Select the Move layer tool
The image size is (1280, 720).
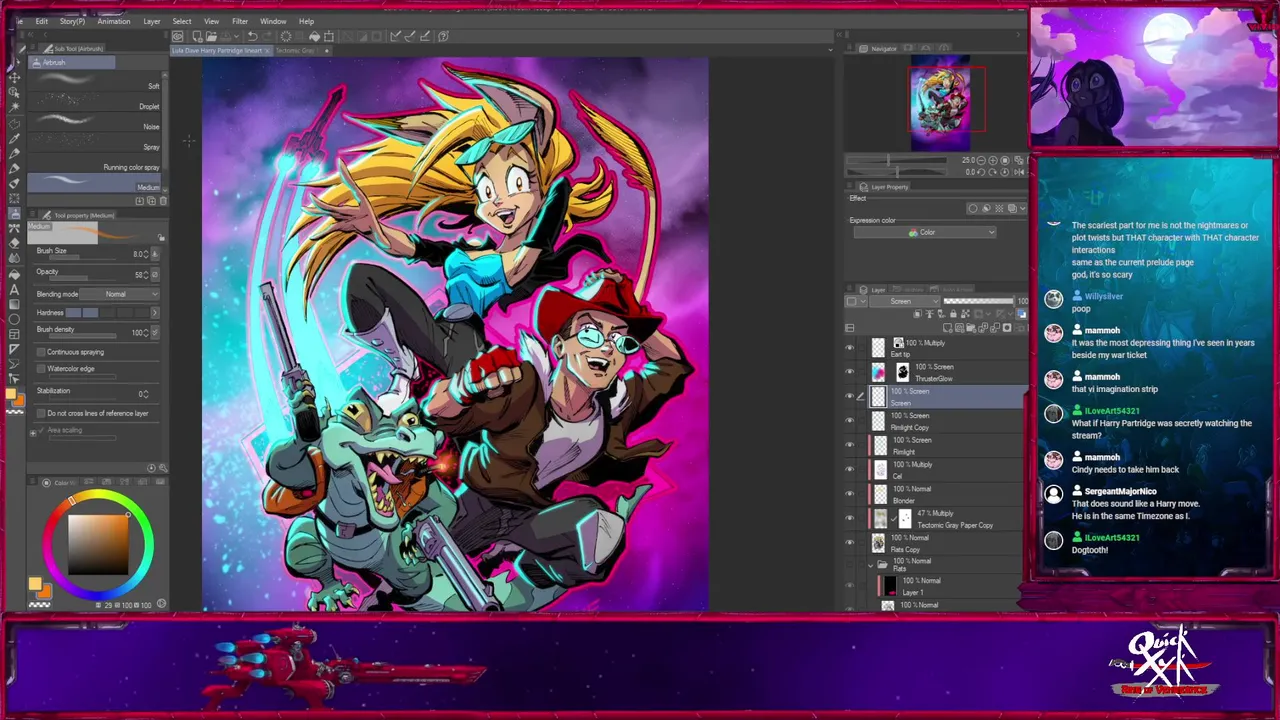(x=14, y=77)
